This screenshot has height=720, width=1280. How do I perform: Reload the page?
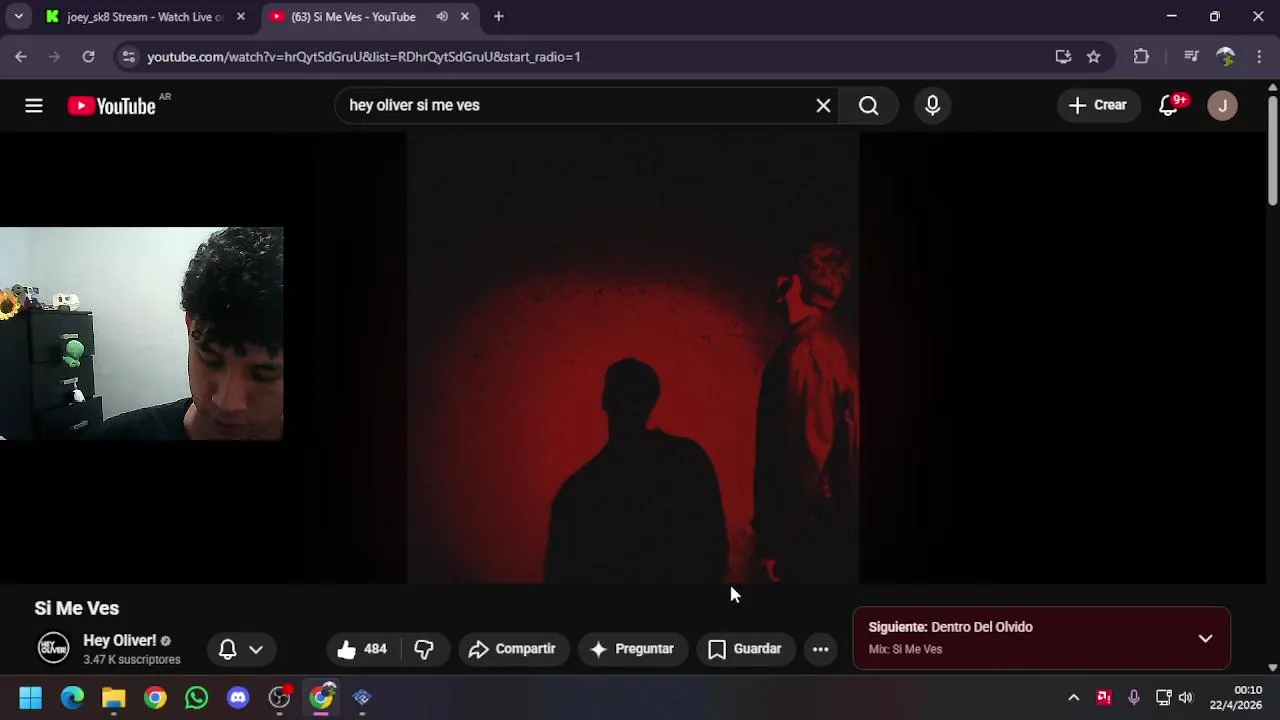[89, 57]
